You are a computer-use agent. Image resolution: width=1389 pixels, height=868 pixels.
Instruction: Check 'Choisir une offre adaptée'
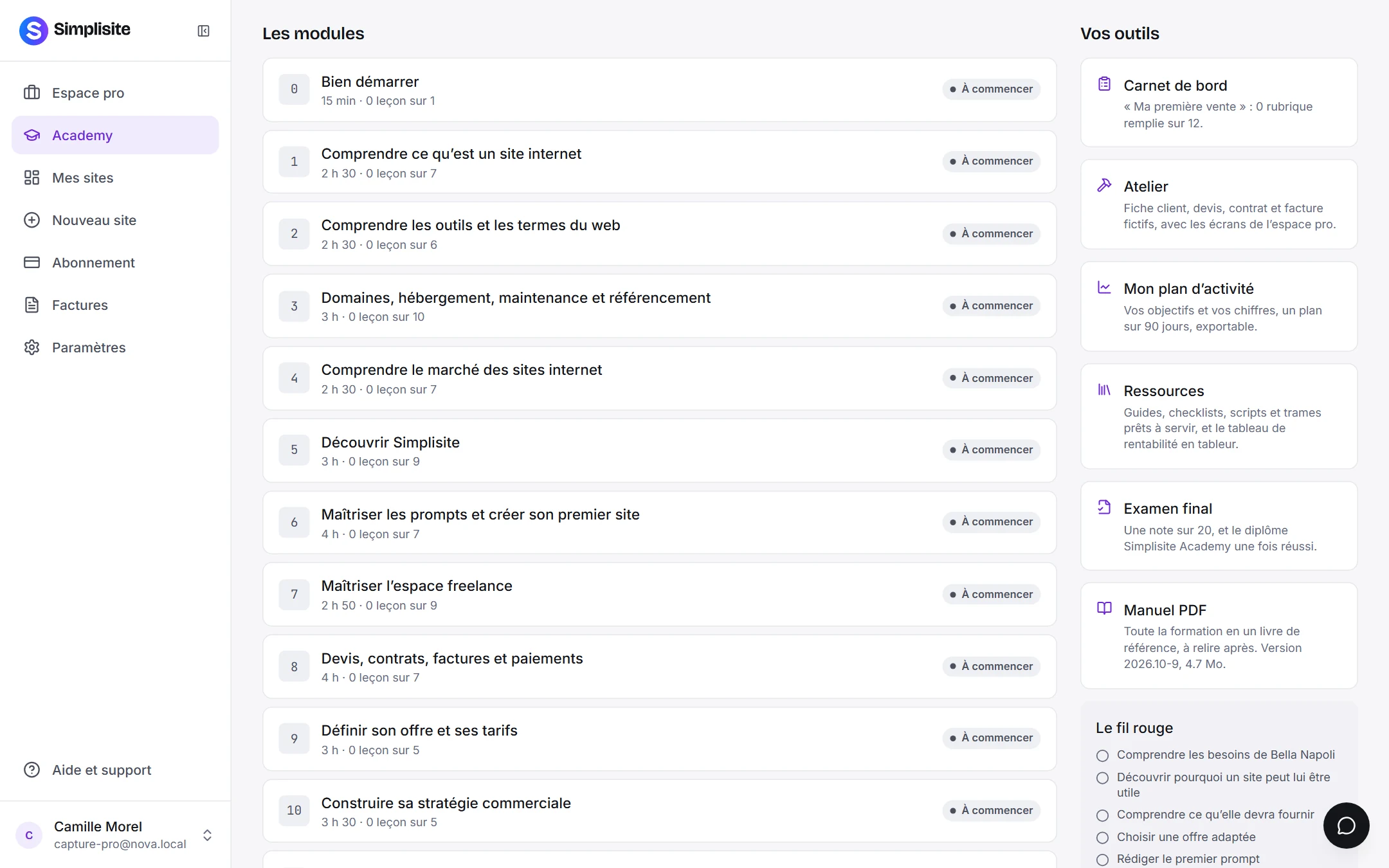[1102, 838]
